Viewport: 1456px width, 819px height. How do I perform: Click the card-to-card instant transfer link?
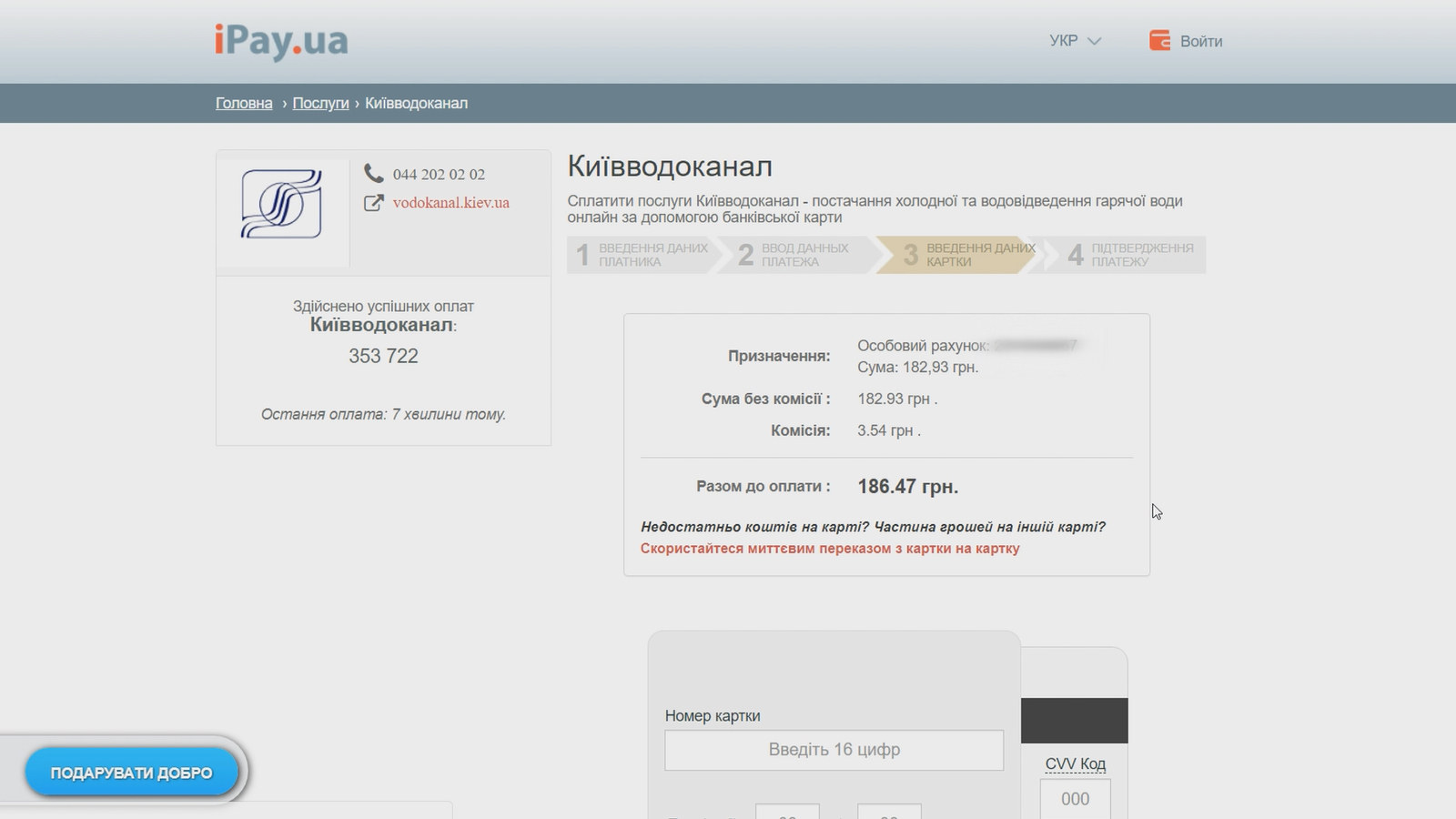tap(830, 549)
